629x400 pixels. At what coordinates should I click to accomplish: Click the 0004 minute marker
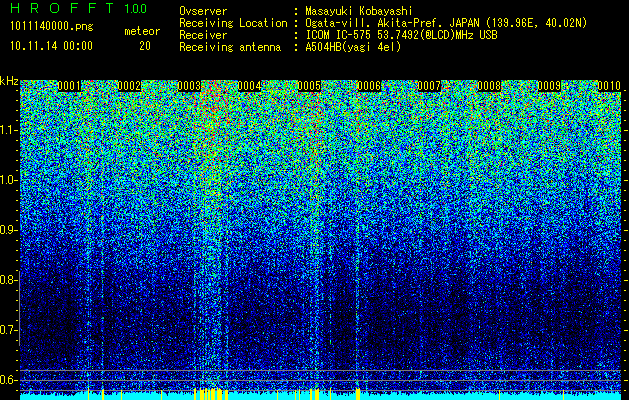point(250,86)
